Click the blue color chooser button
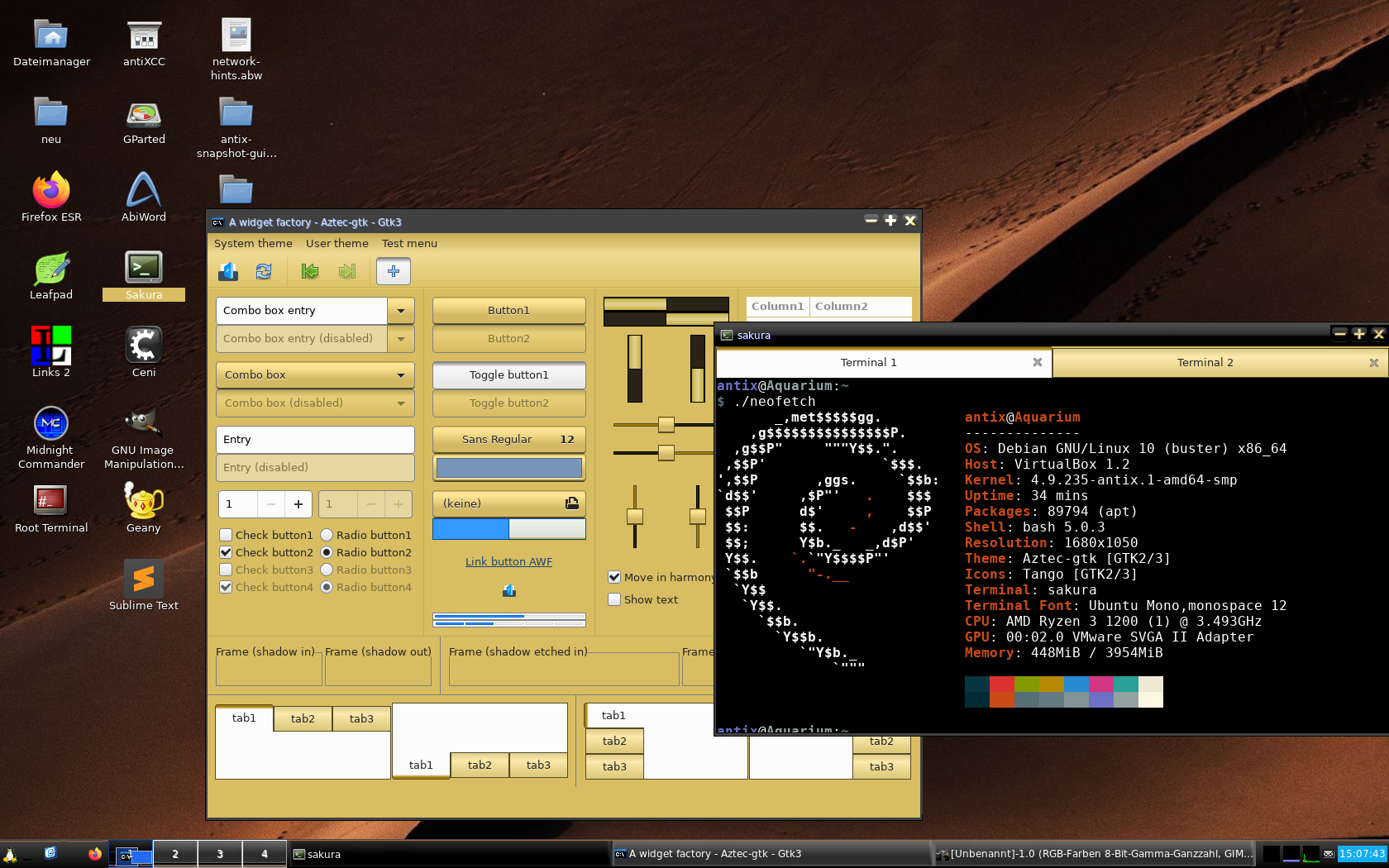This screenshot has height=868, width=1389. pyautogui.click(x=508, y=468)
